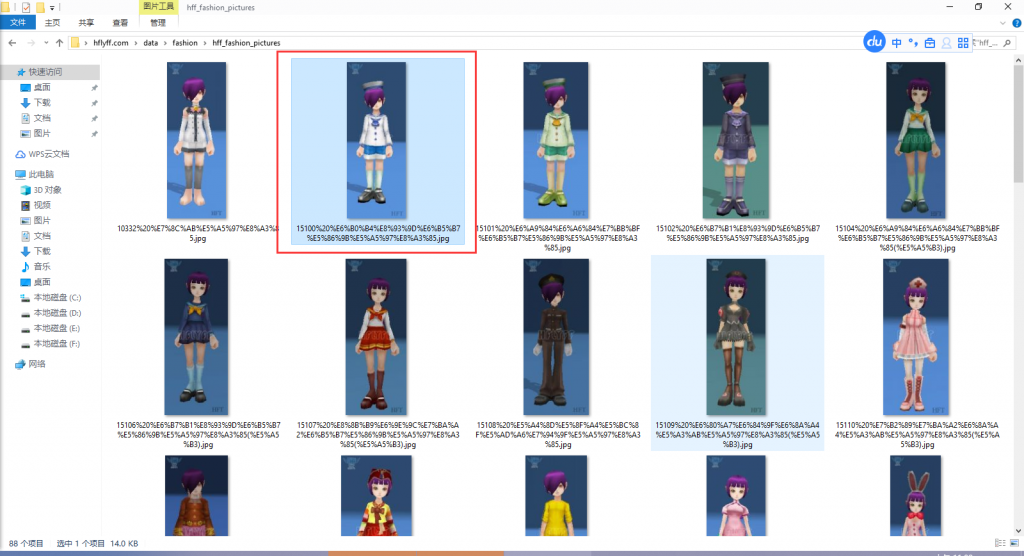Select 快速访问 in navigation pane

click(45, 72)
